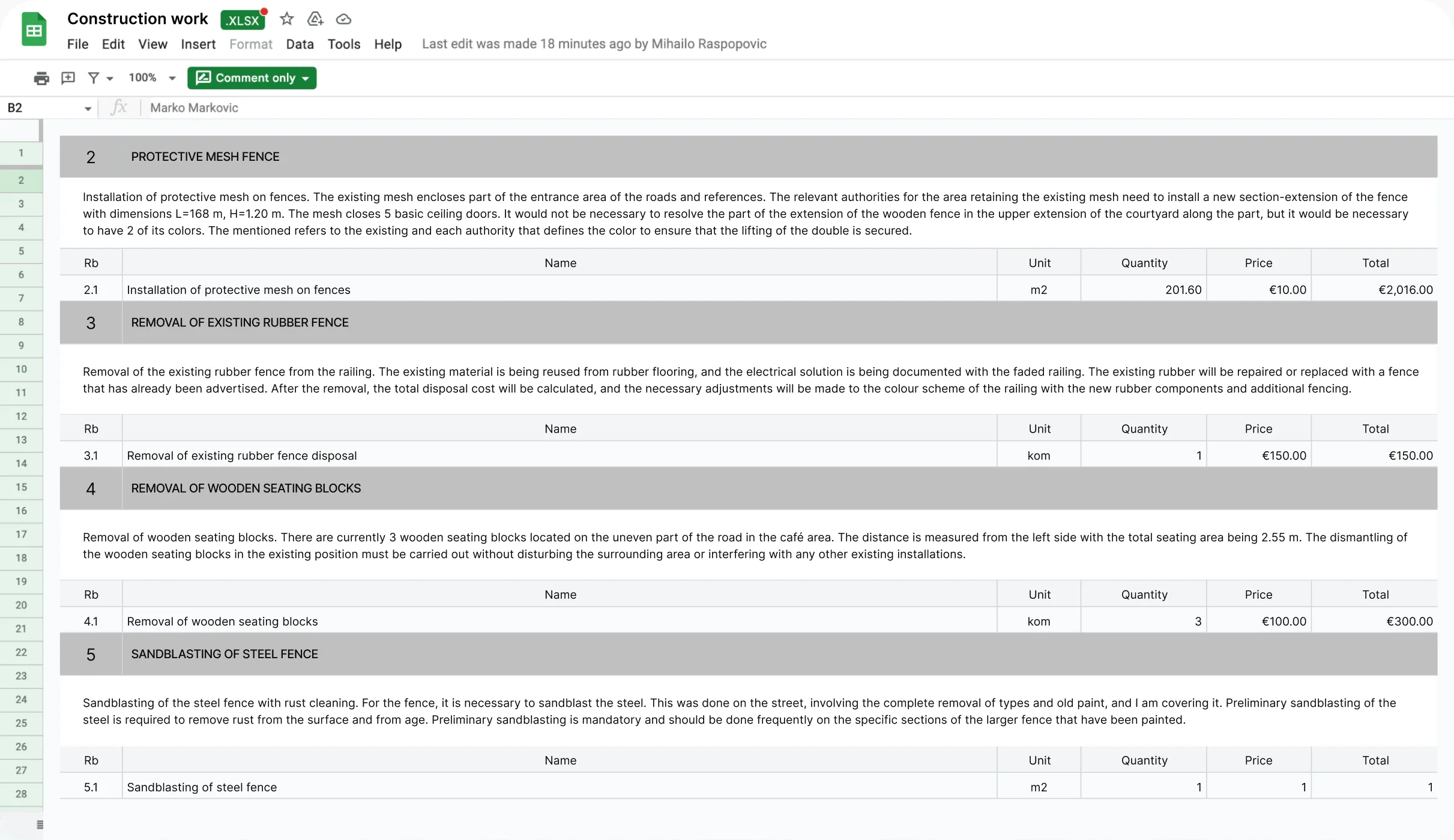
Task: Open the Insert menu
Action: coord(198,44)
